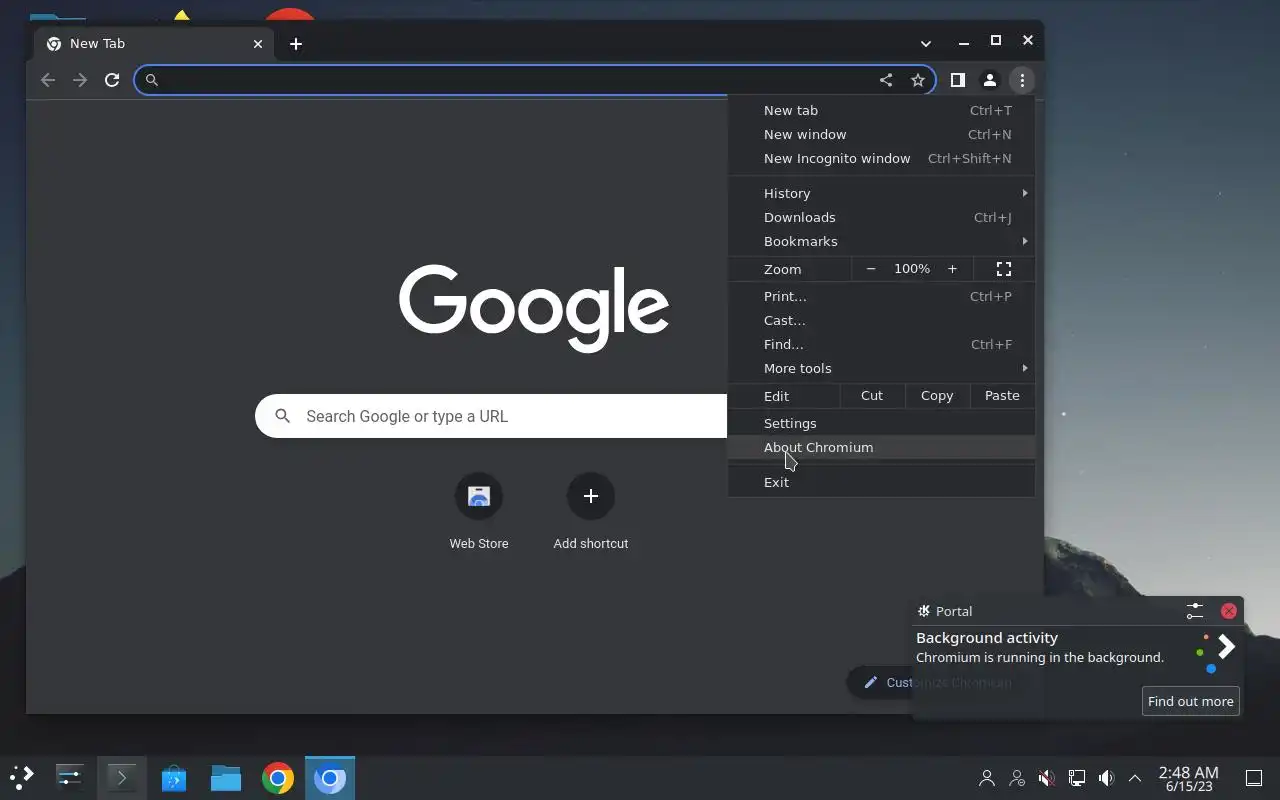The width and height of the screenshot is (1280, 800).
Task: Configure Portal notification settings icon
Action: click(1195, 611)
